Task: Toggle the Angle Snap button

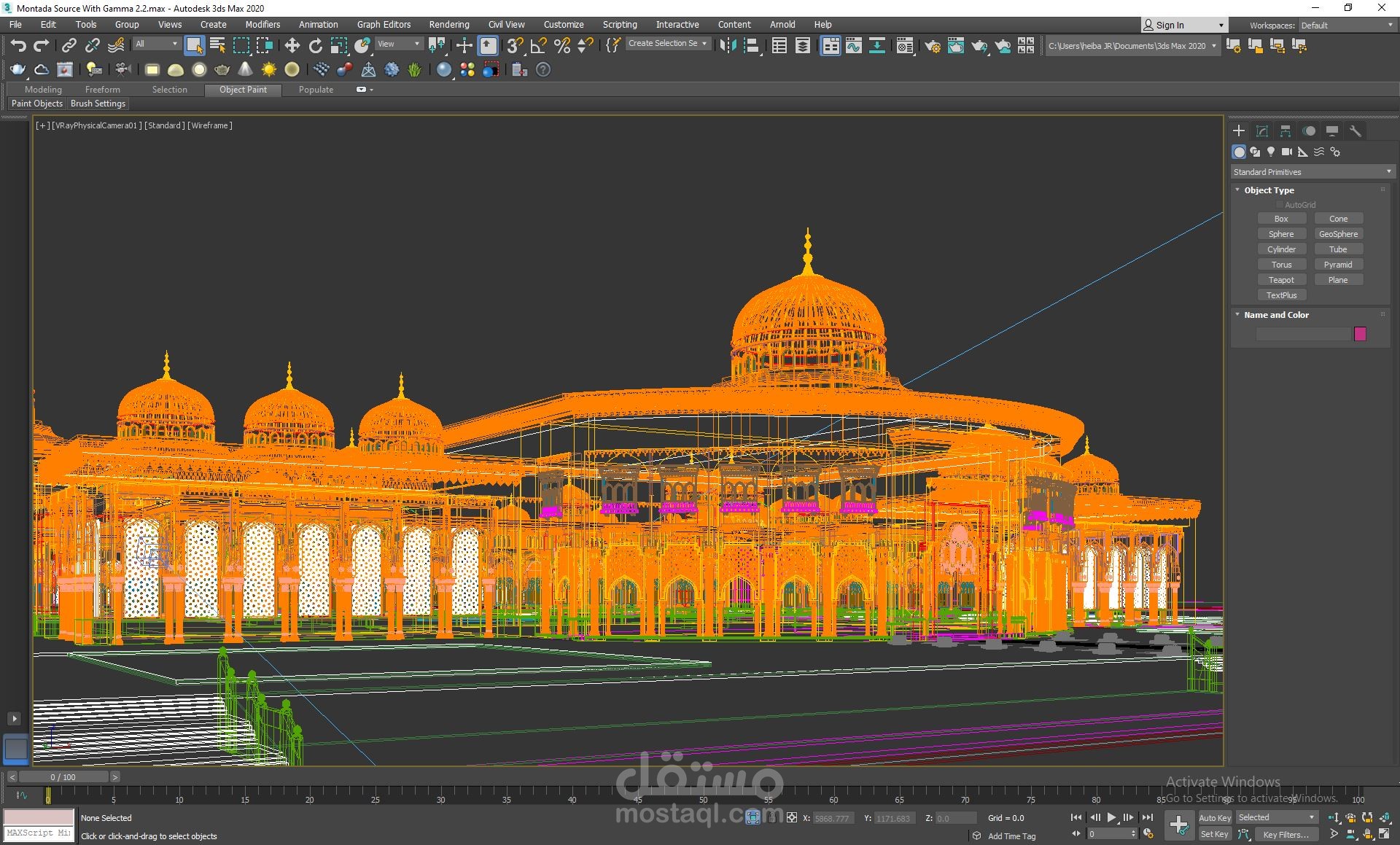Action: pos(539,46)
